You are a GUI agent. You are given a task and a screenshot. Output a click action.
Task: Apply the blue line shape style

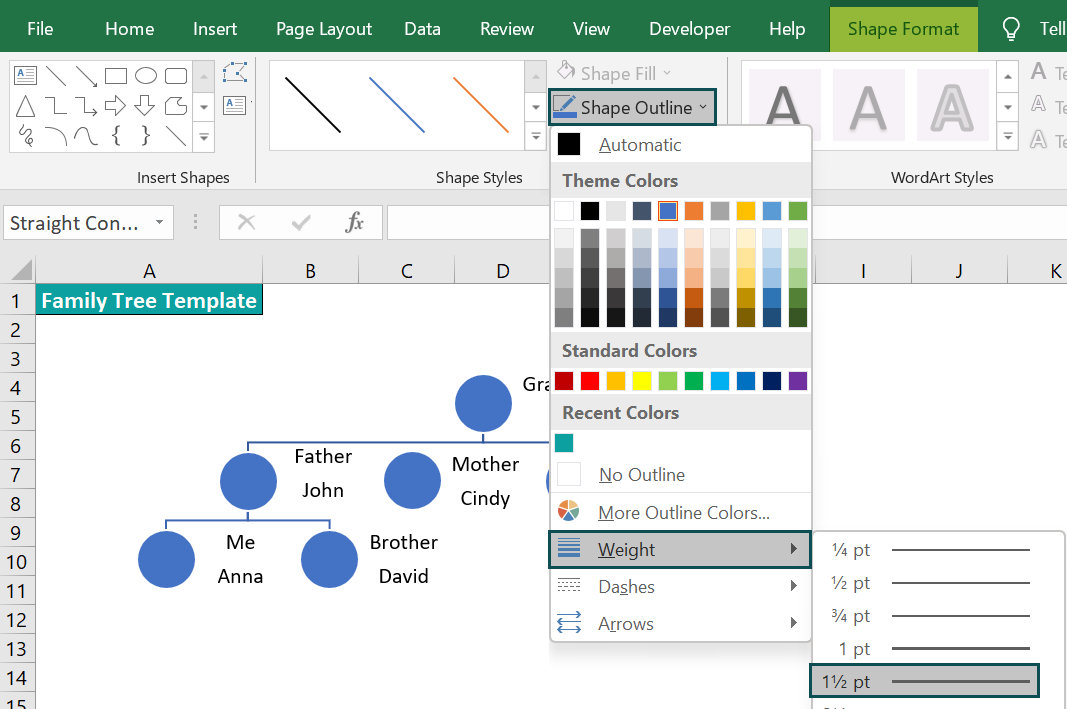pyautogui.click(x=397, y=105)
